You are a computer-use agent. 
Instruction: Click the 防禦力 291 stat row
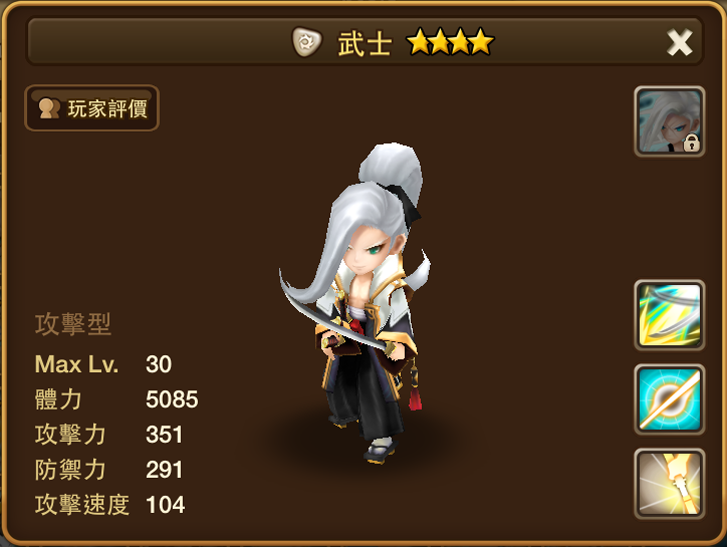(x=109, y=470)
